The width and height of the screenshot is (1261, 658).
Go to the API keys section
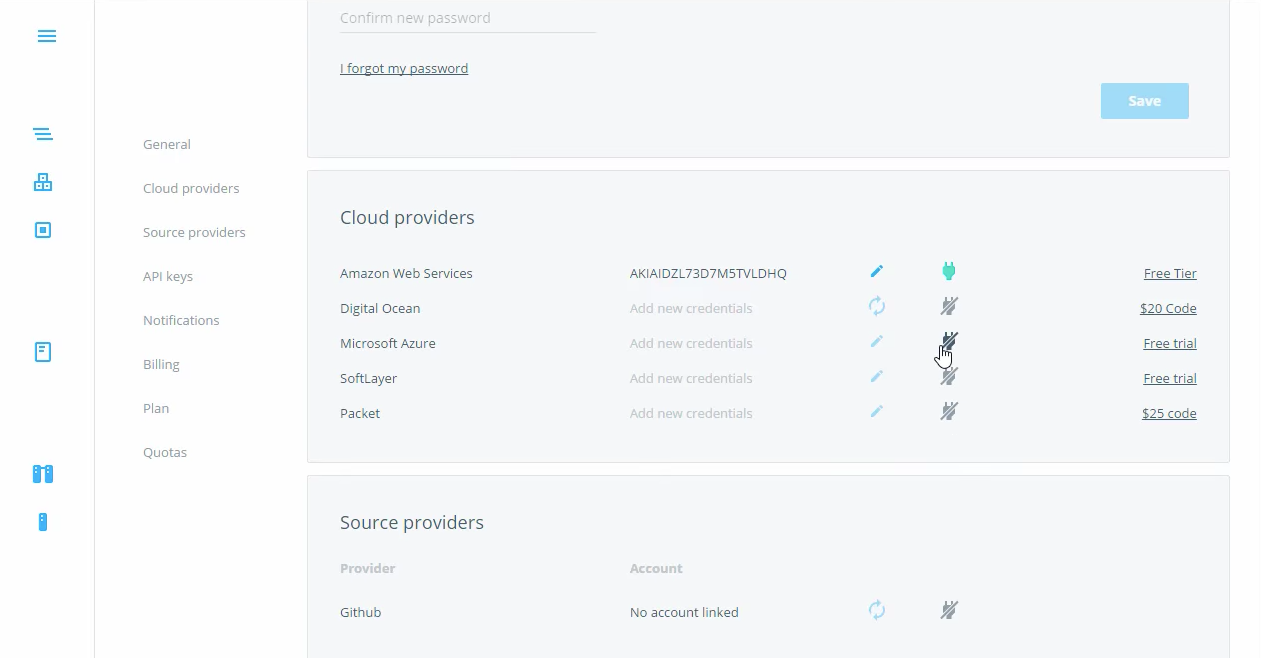(168, 276)
